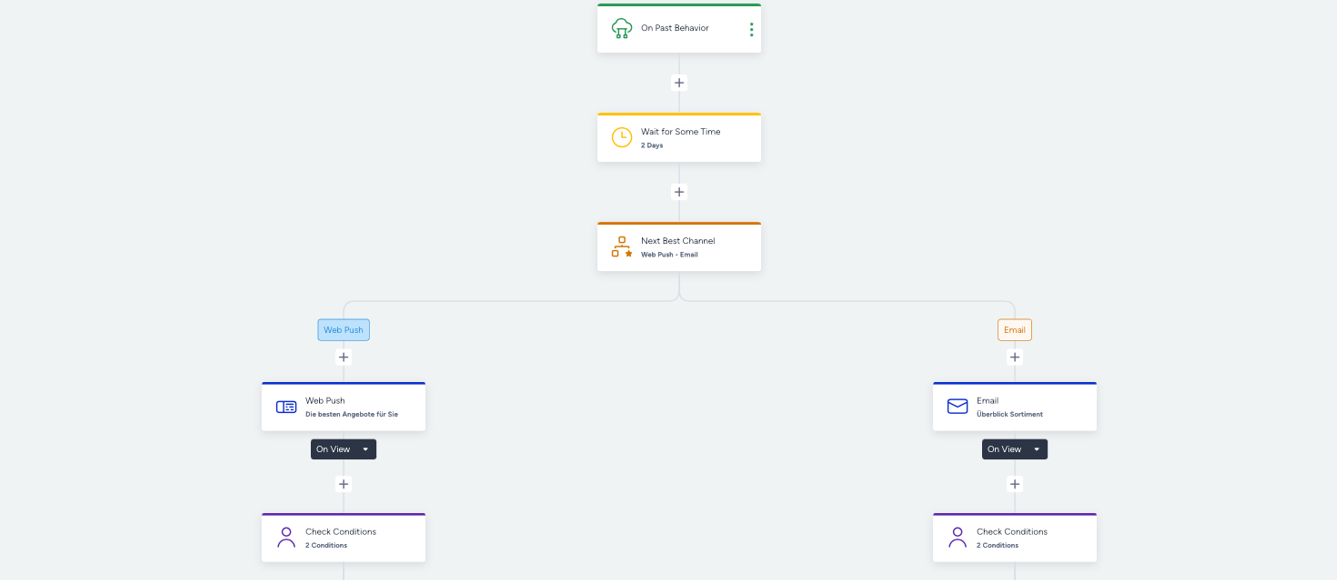Screen dimensions: 1337x580
Task: Expand On View dropdown under Web Push
Action: click(343, 449)
